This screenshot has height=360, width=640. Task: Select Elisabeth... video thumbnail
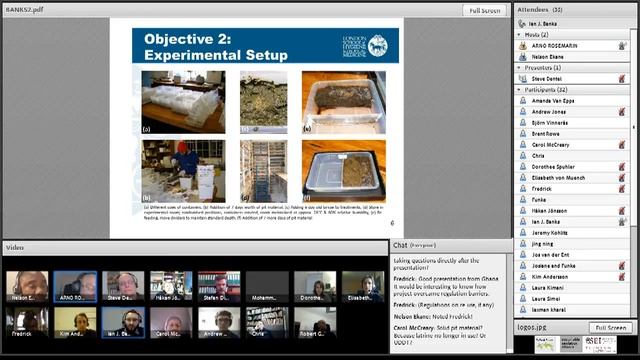pos(363,287)
